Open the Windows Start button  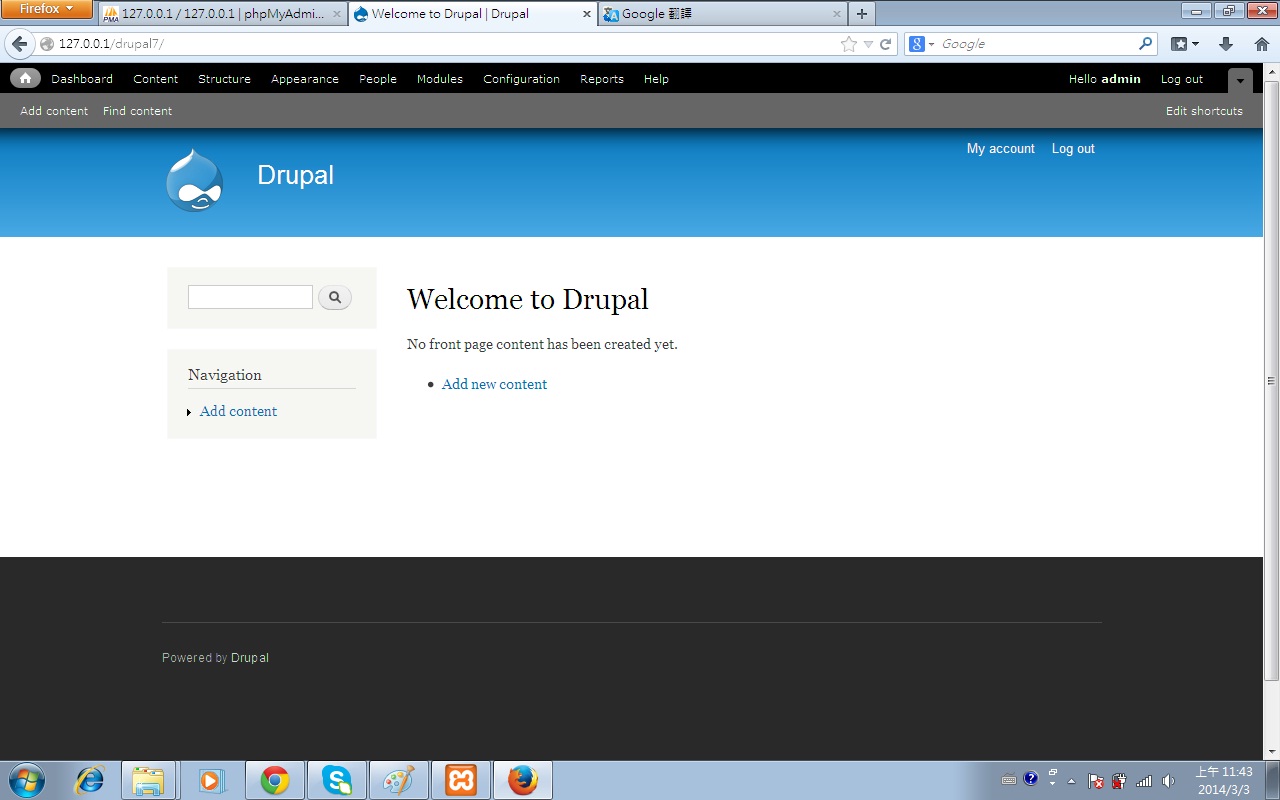pos(26,780)
